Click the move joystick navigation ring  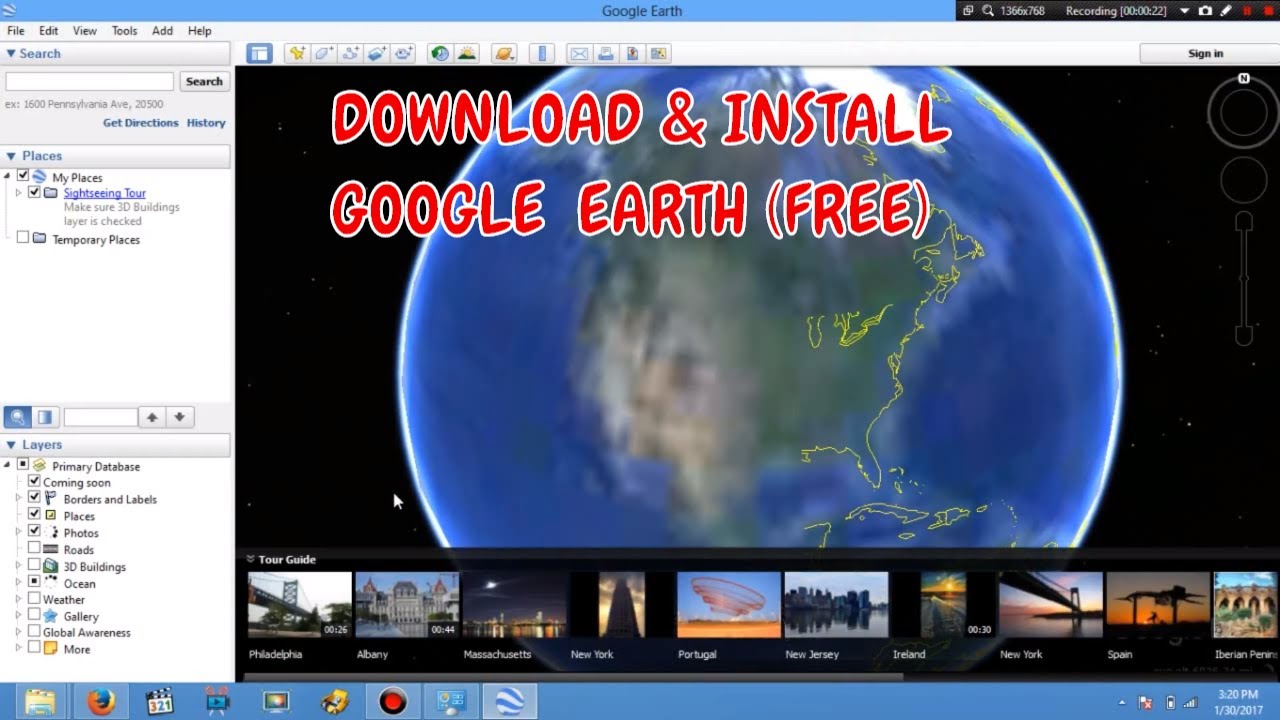click(x=1244, y=179)
